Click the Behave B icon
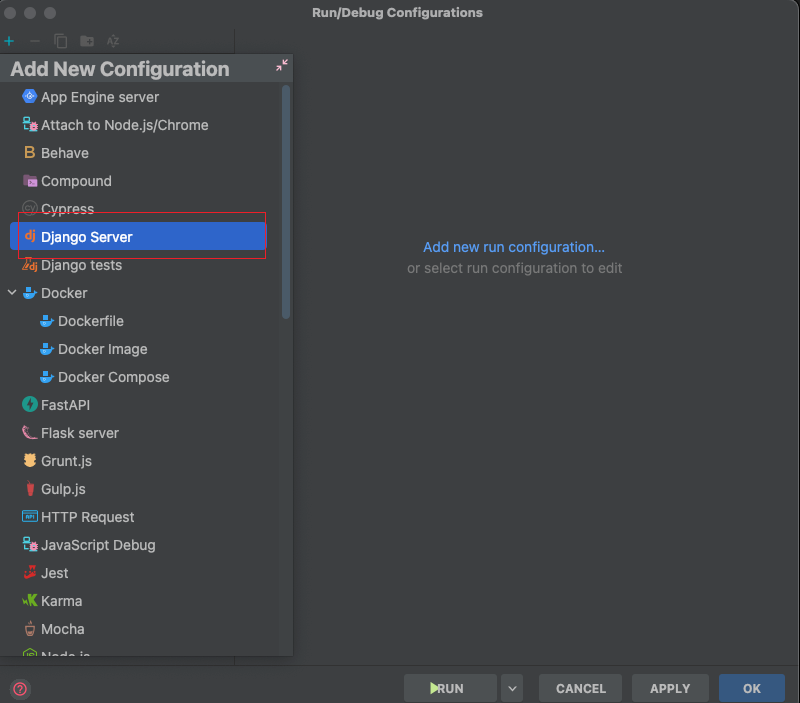 pos(30,152)
